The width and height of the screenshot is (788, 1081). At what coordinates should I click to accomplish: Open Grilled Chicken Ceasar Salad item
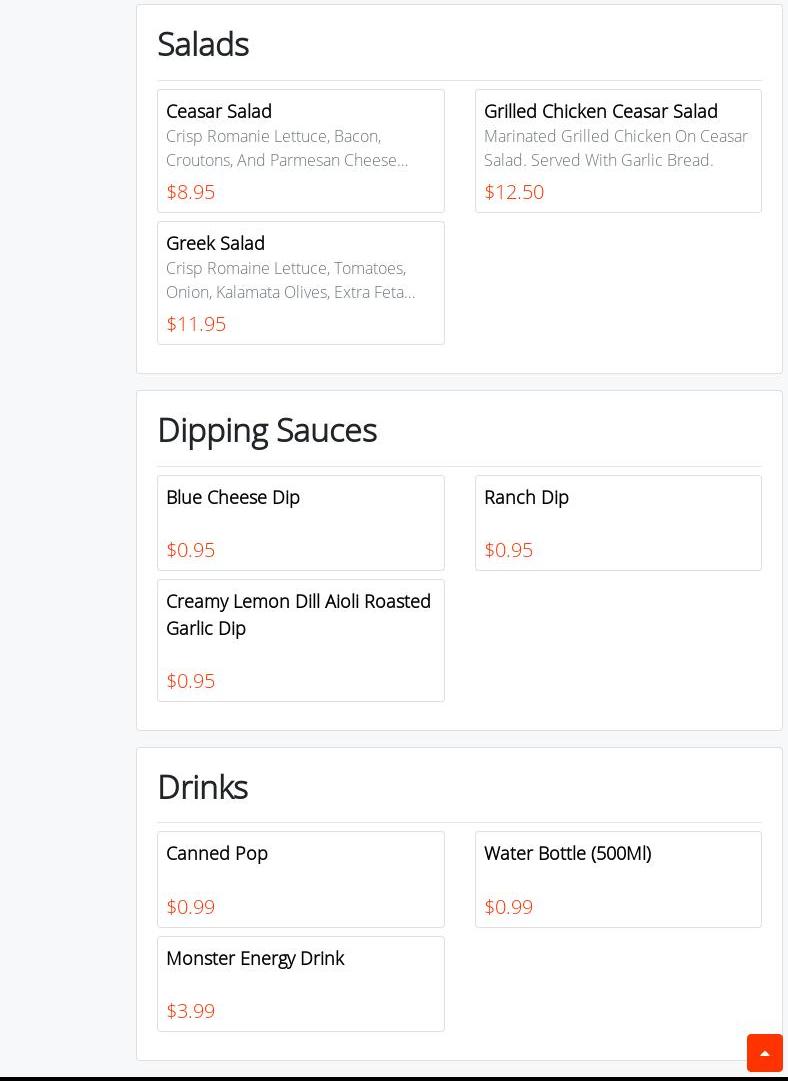pyautogui.click(x=600, y=111)
